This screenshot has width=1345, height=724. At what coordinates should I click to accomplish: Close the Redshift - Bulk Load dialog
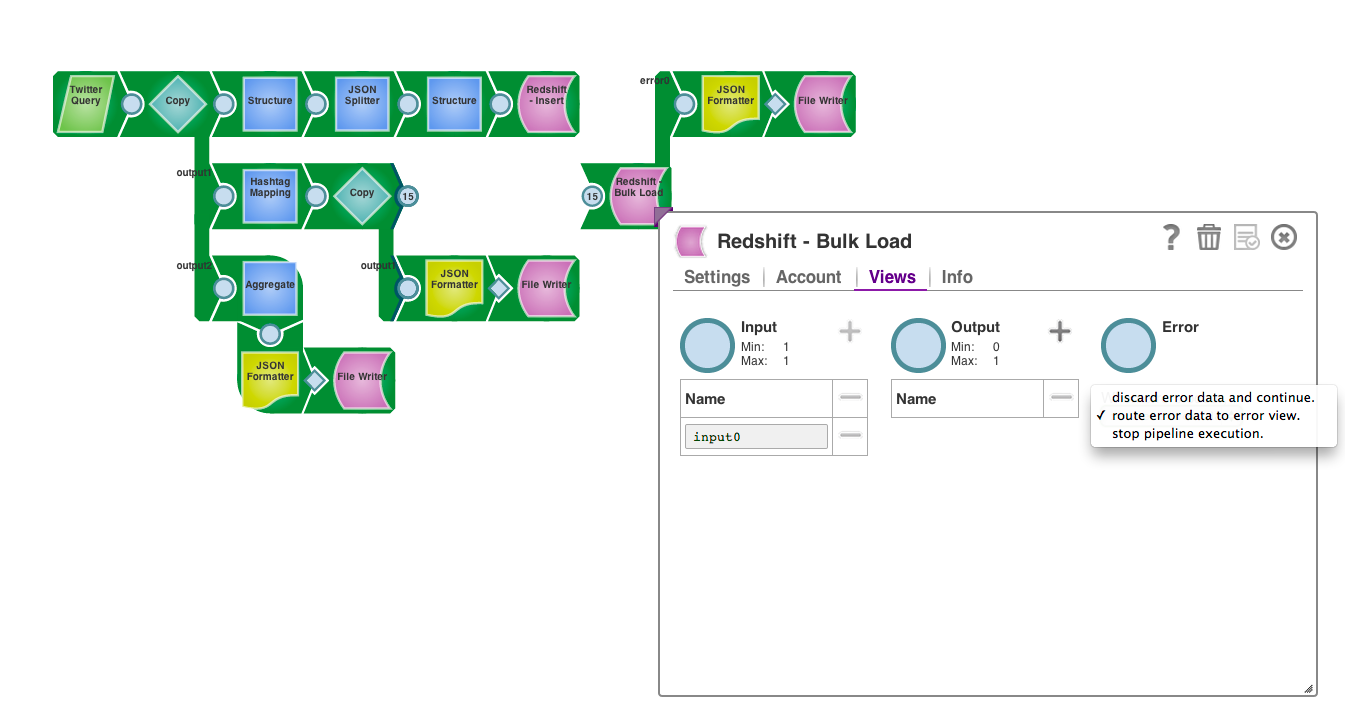(1284, 237)
